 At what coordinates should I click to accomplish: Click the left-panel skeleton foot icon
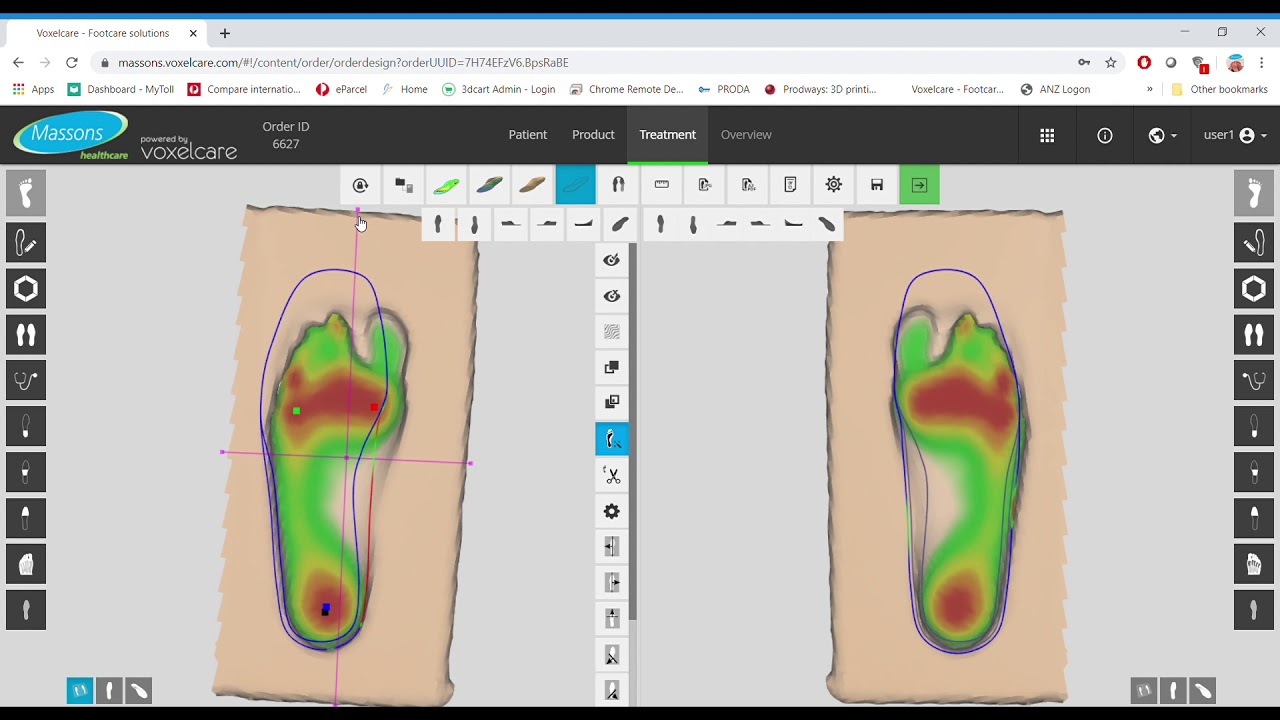pyautogui.click(x=26, y=565)
